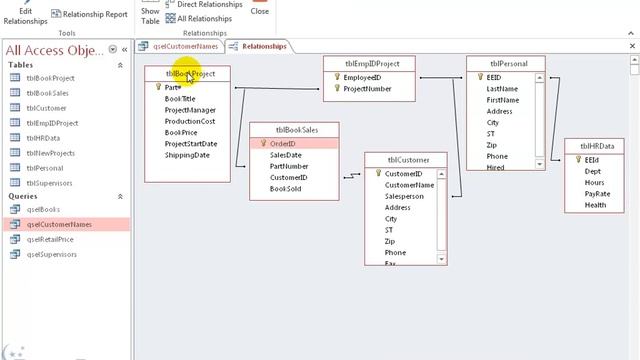Click the key icon beside Part# field
640x360 pixels.
coord(158,87)
